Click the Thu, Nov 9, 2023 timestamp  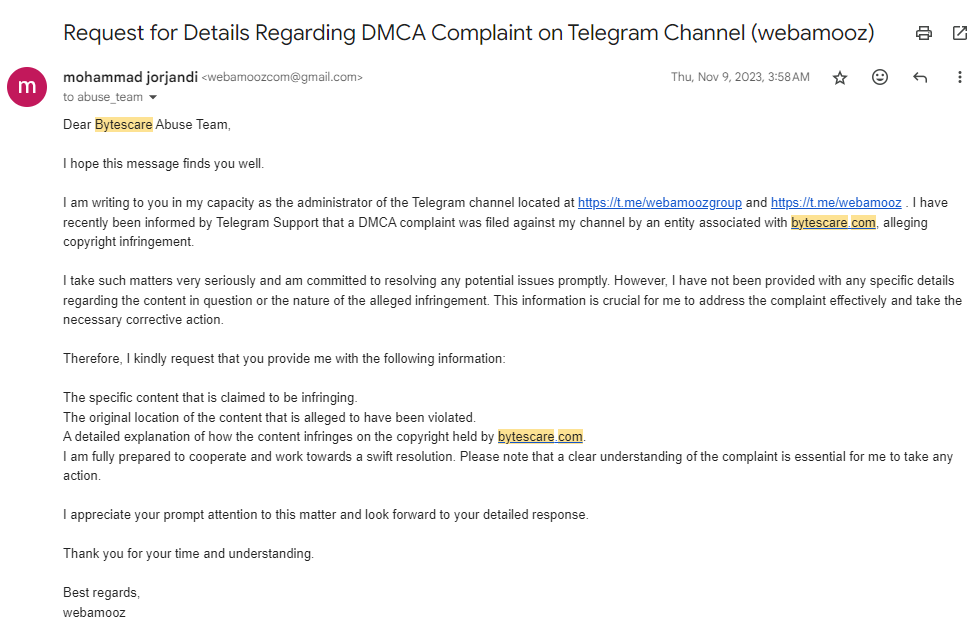(x=740, y=77)
